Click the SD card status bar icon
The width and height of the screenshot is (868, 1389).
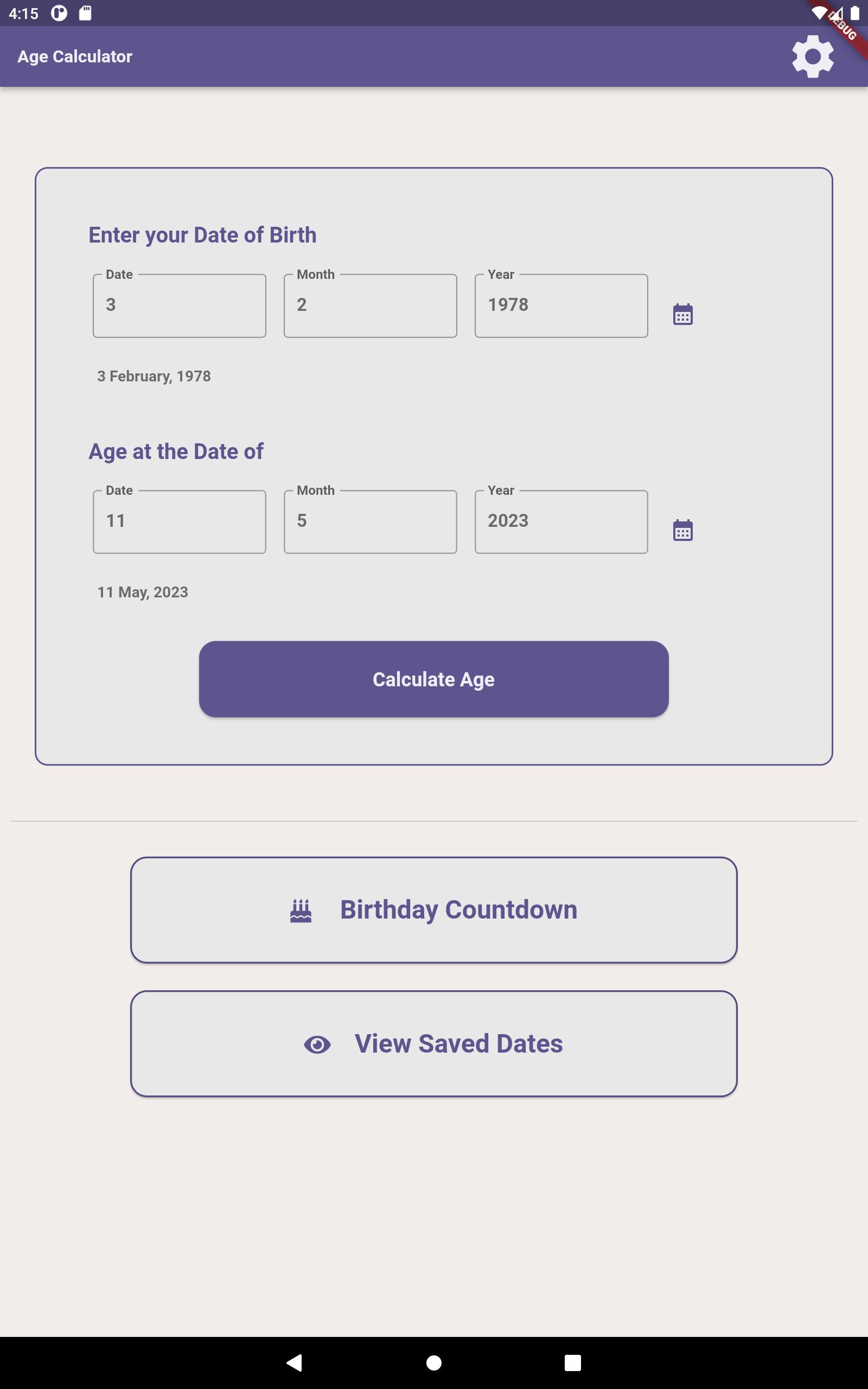point(85,13)
